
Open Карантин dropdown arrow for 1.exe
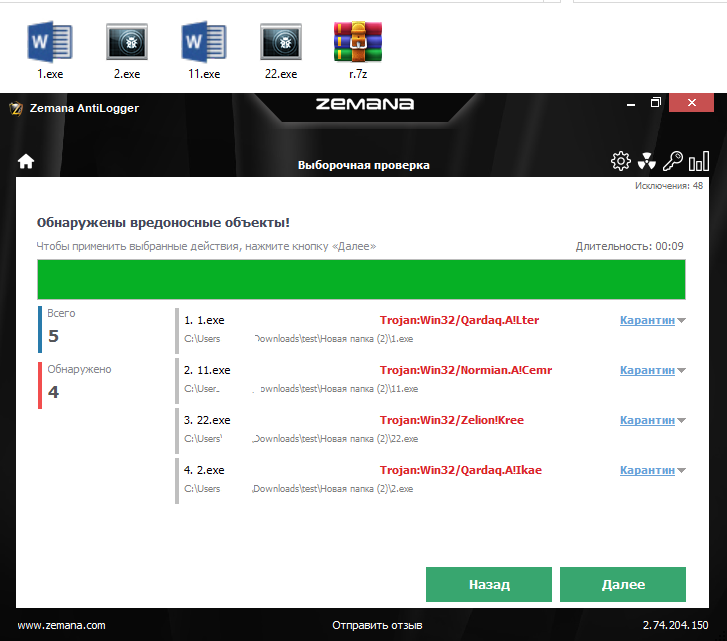(x=681, y=320)
